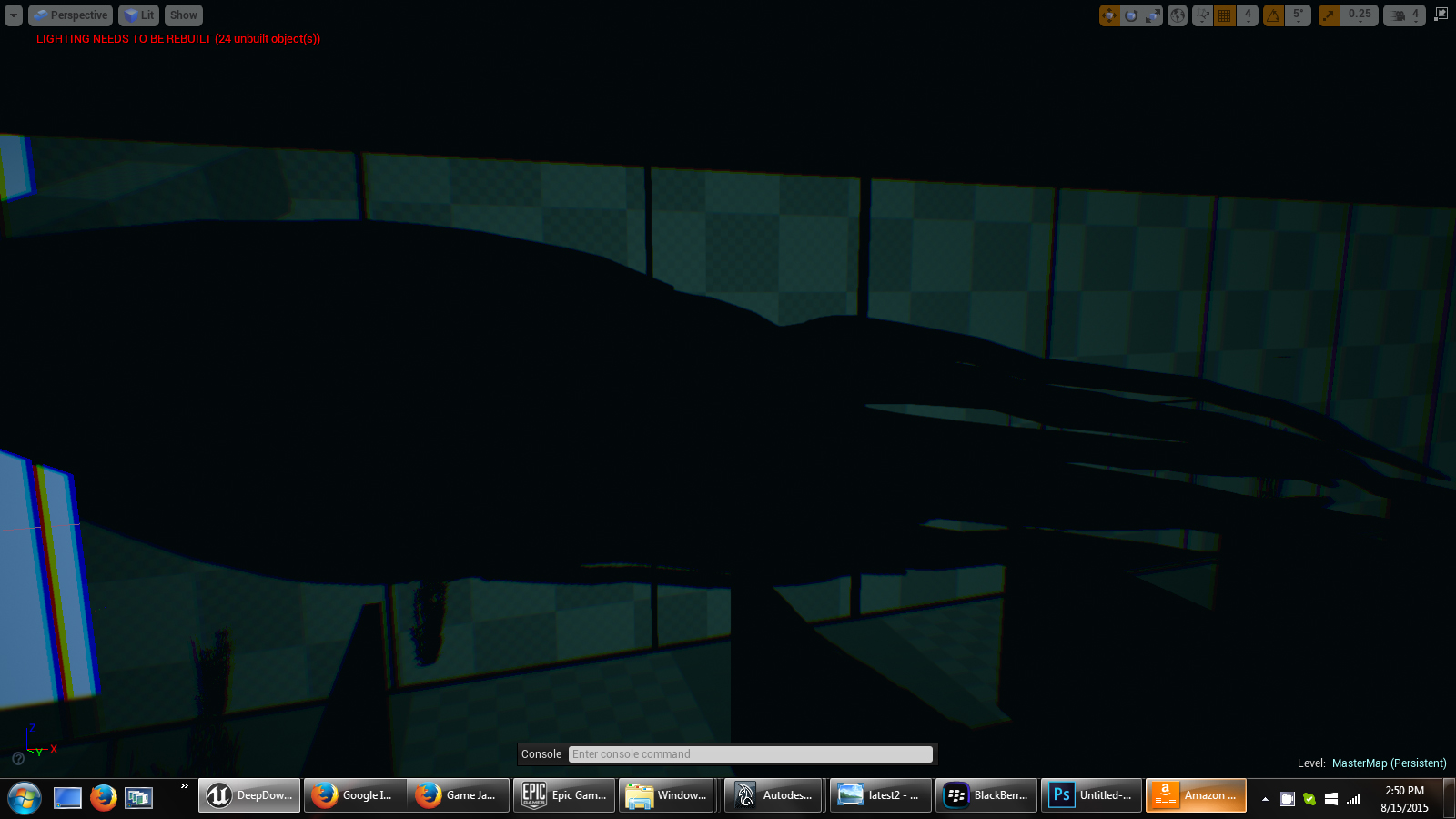This screenshot has height=819, width=1456.
Task: Open surface snapping options
Action: click(1202, 15)
